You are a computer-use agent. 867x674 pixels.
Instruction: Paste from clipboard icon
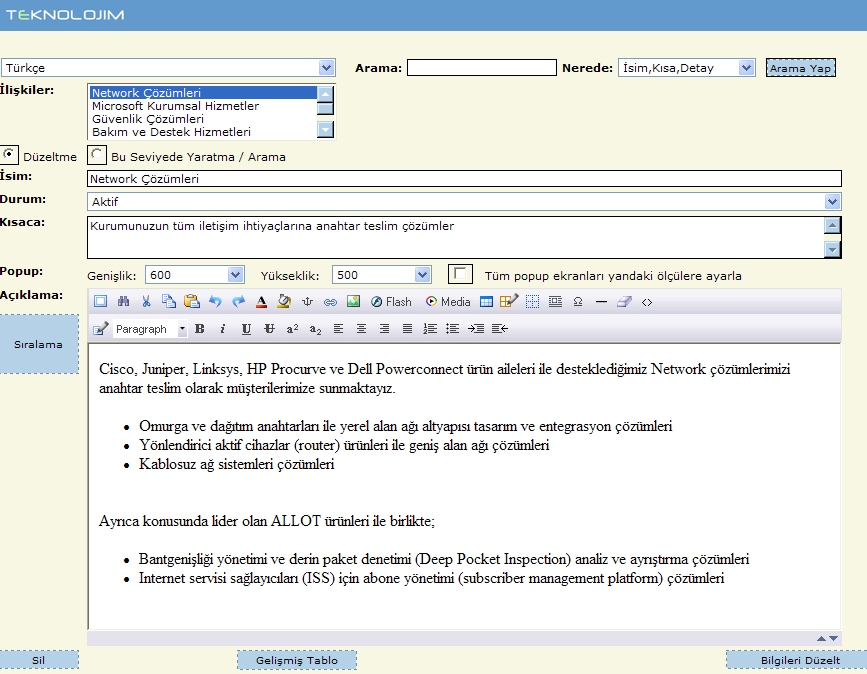192,301
